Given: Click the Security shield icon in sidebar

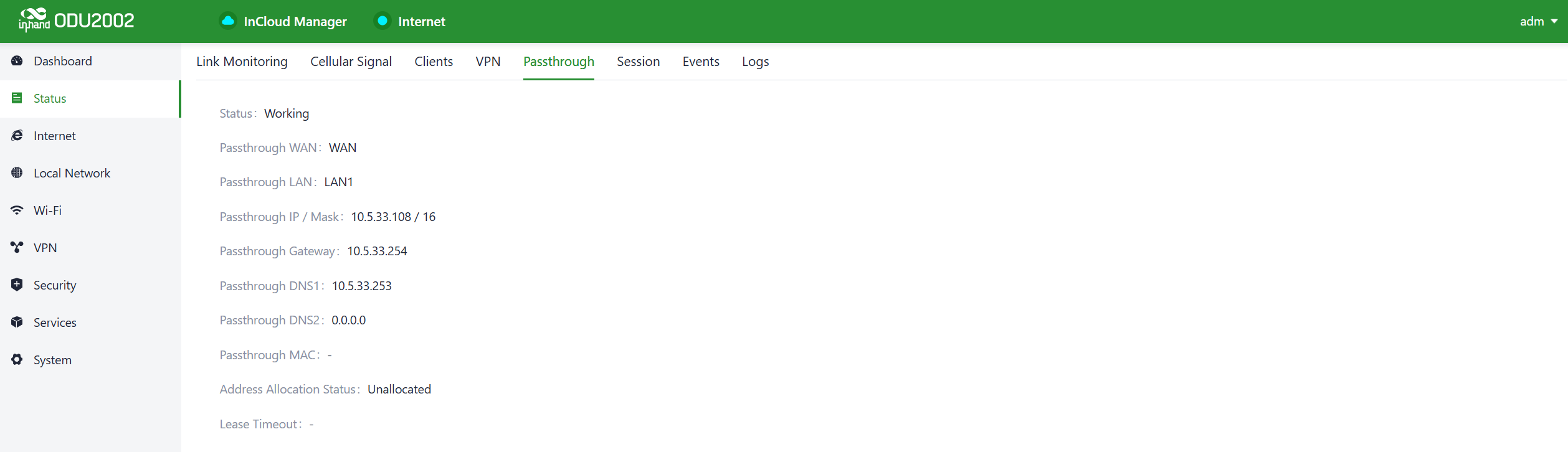Looking at the screenshot, I should coord(17,285).
